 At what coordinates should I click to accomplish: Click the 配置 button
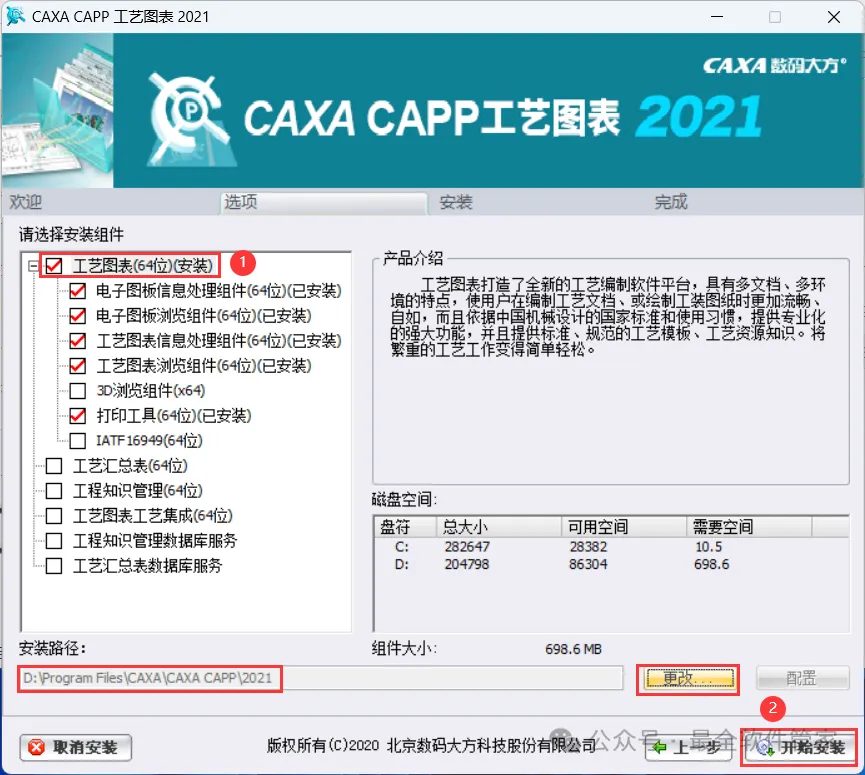coord(802,678)
